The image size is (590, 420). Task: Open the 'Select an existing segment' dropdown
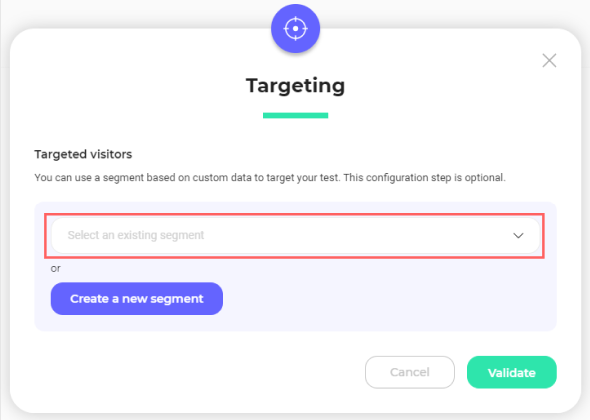[x=295, y=236]
